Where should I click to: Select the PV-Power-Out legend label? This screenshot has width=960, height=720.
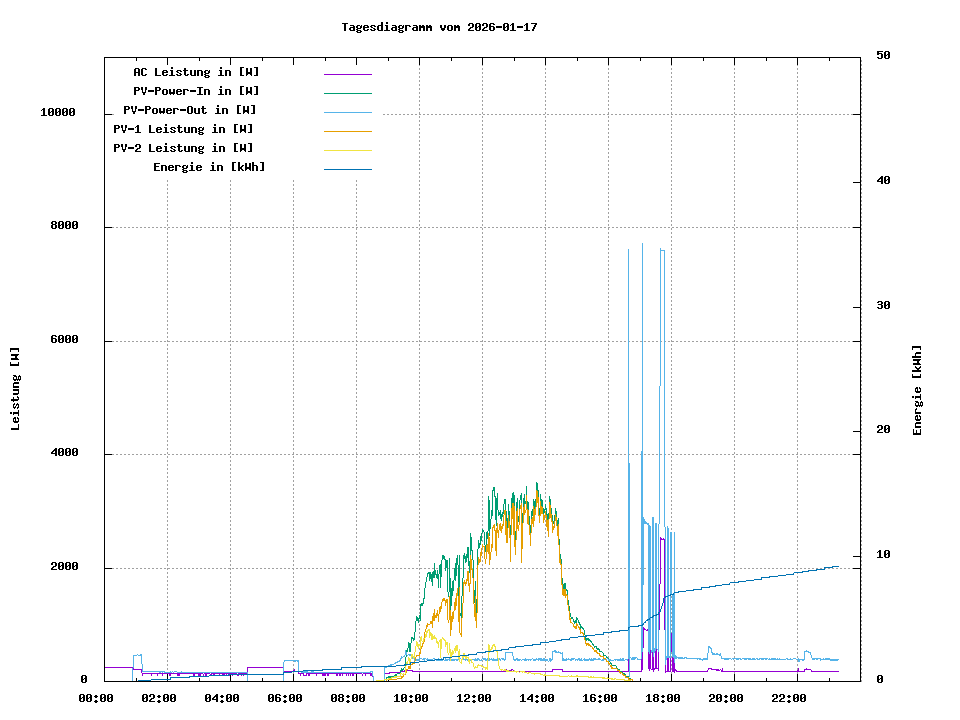coord(189,110)
